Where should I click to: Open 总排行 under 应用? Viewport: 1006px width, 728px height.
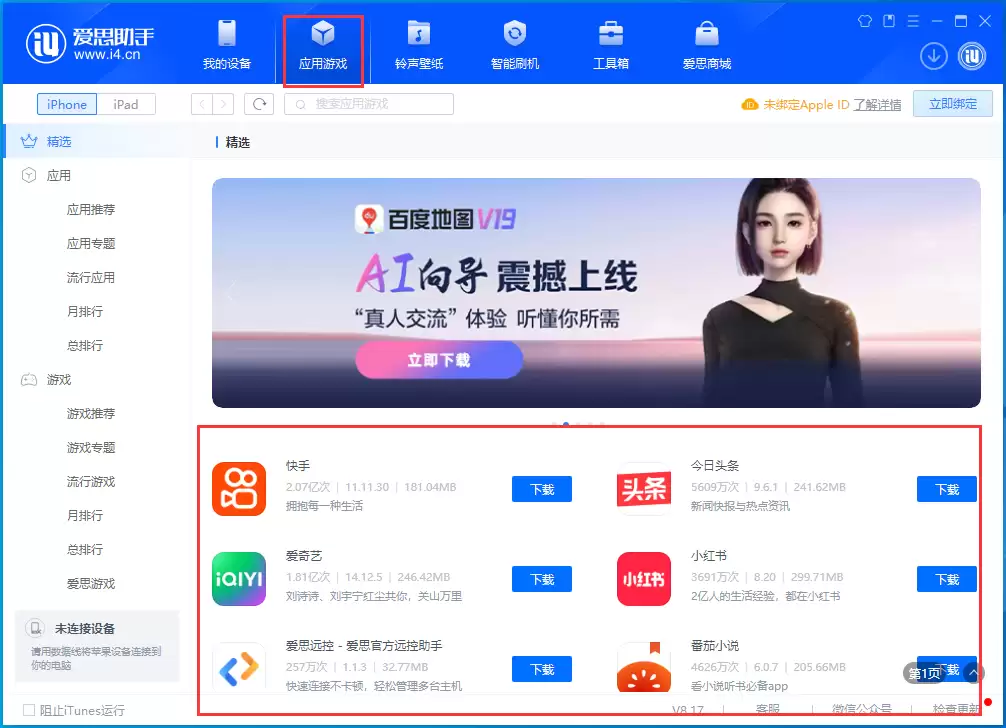85,345
